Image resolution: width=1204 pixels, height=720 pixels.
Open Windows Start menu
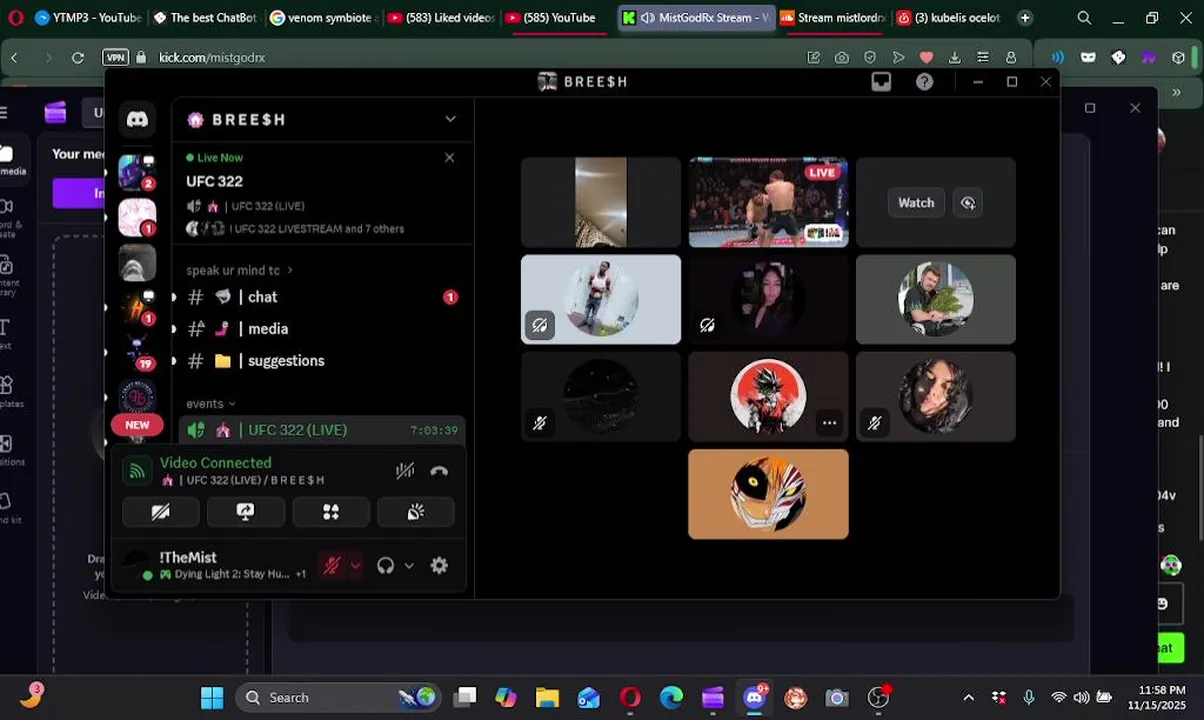point(212,698)
